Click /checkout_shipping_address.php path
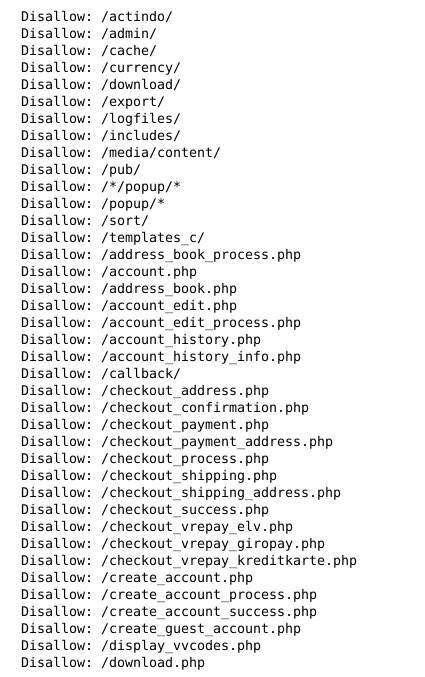425x677 pixels. [221, 493]
